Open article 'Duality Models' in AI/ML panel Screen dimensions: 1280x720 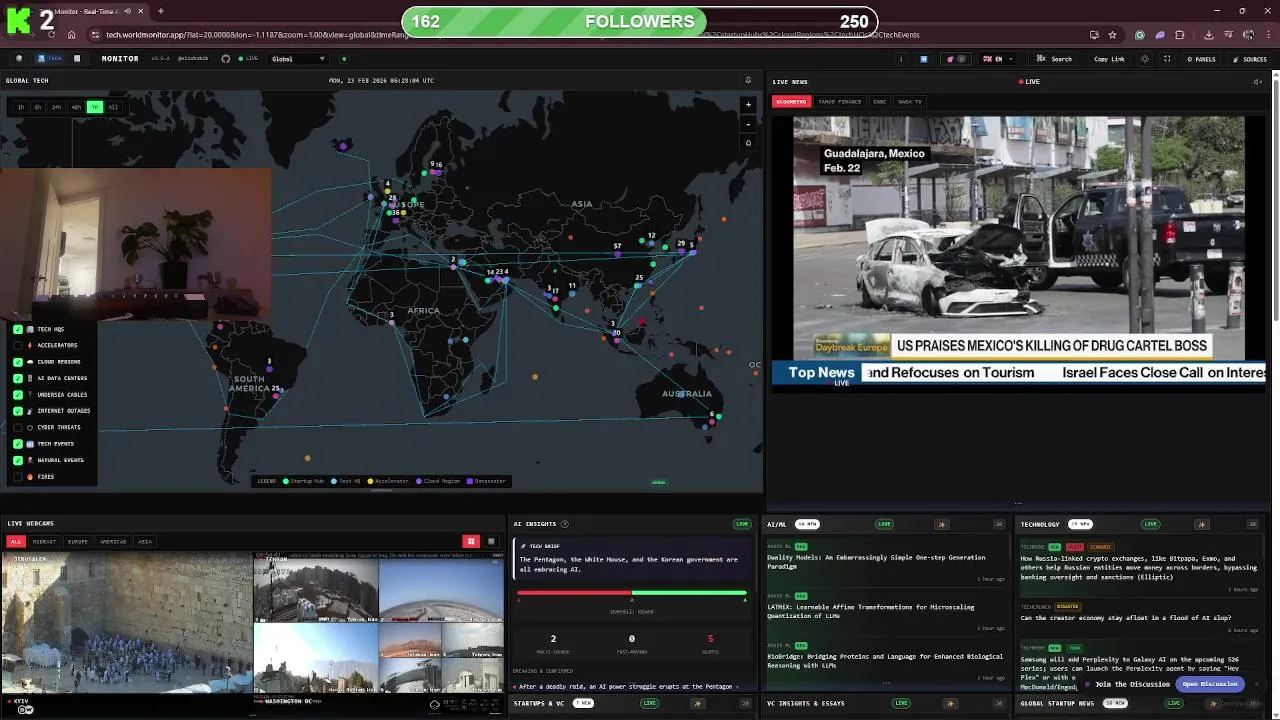[876, 562]
